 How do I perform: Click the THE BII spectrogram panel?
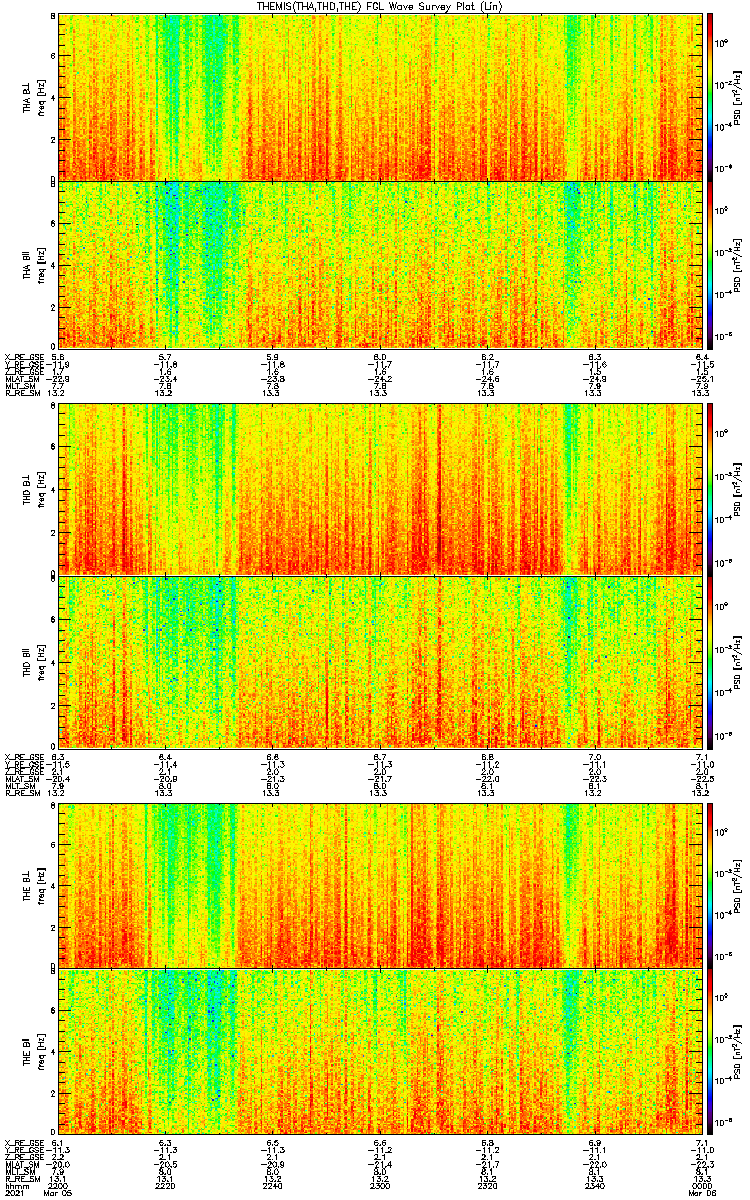coord(379,1053)
